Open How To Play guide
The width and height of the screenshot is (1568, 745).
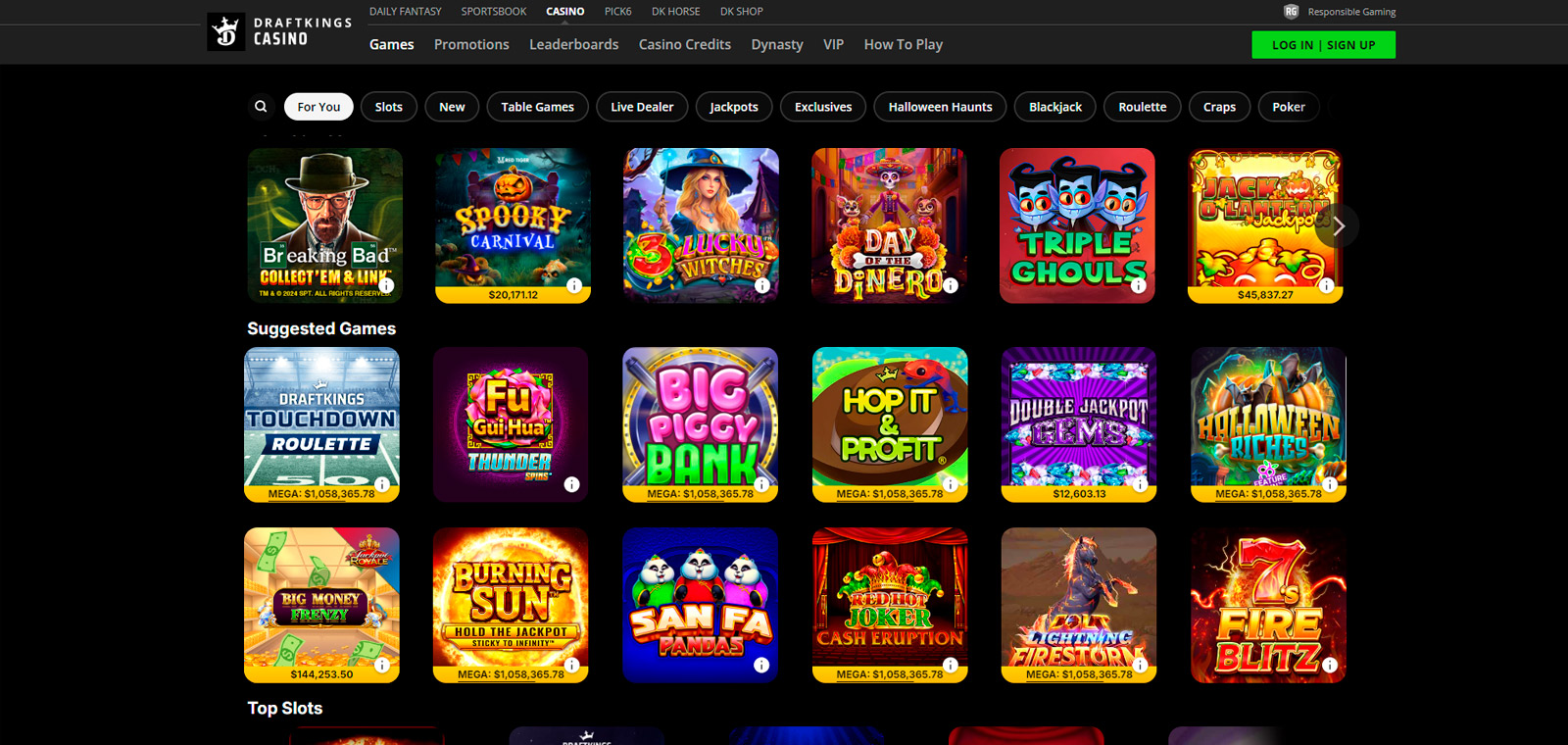pyautogui.click(x=904, y=44)
